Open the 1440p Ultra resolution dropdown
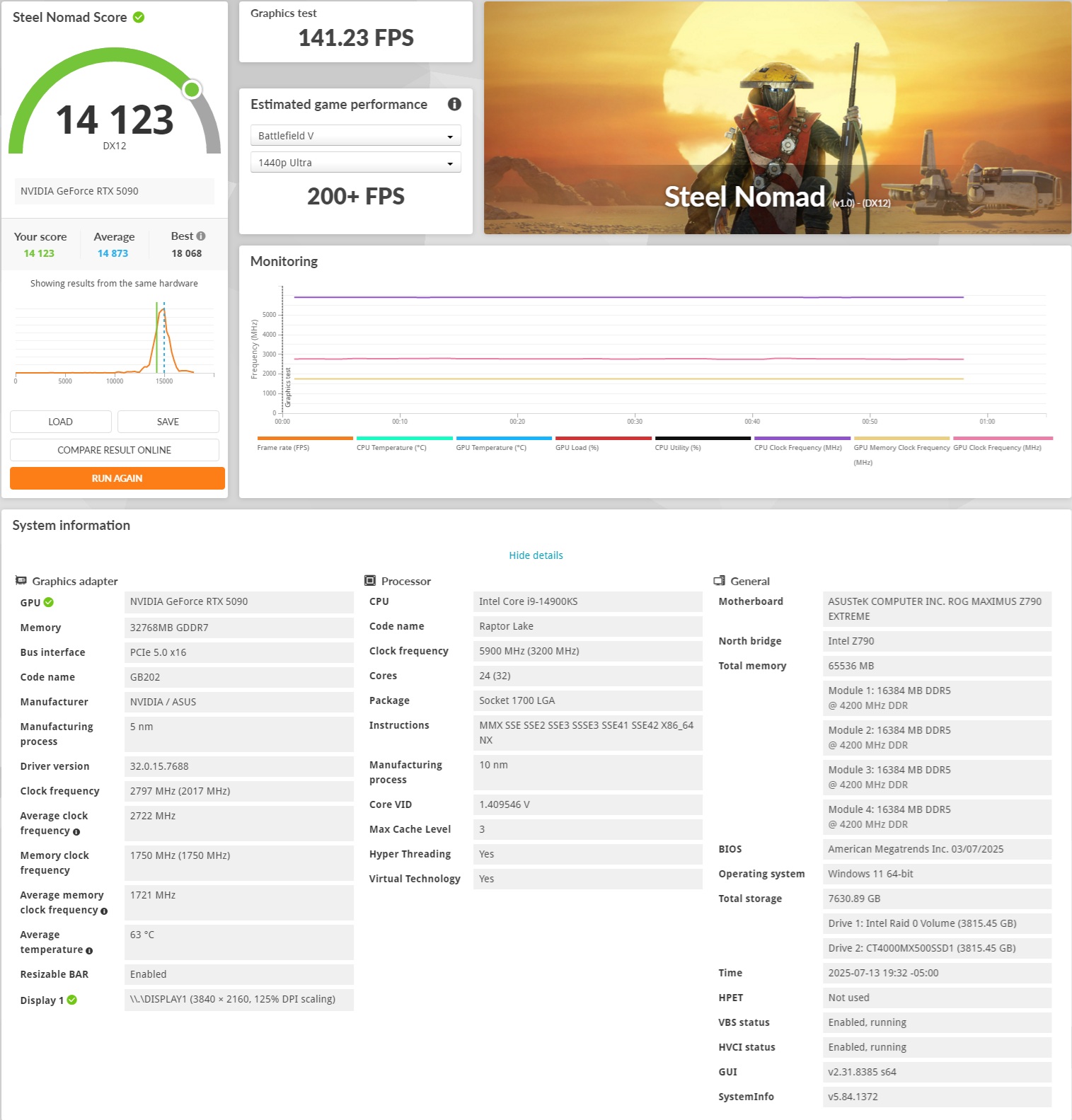The width and height of the screenshot is (1072, 1120). click(x=355, y=163)
